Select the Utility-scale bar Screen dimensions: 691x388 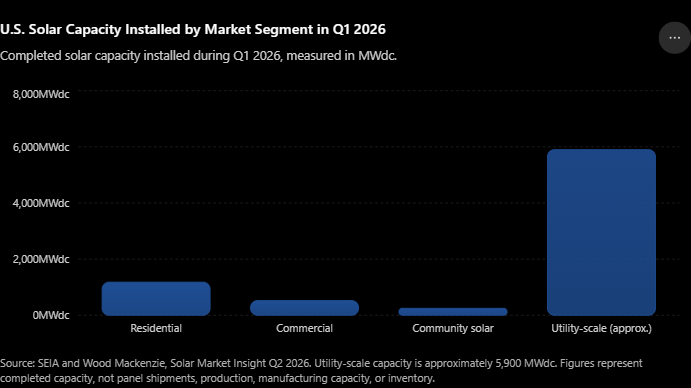(x=601, y=232)
